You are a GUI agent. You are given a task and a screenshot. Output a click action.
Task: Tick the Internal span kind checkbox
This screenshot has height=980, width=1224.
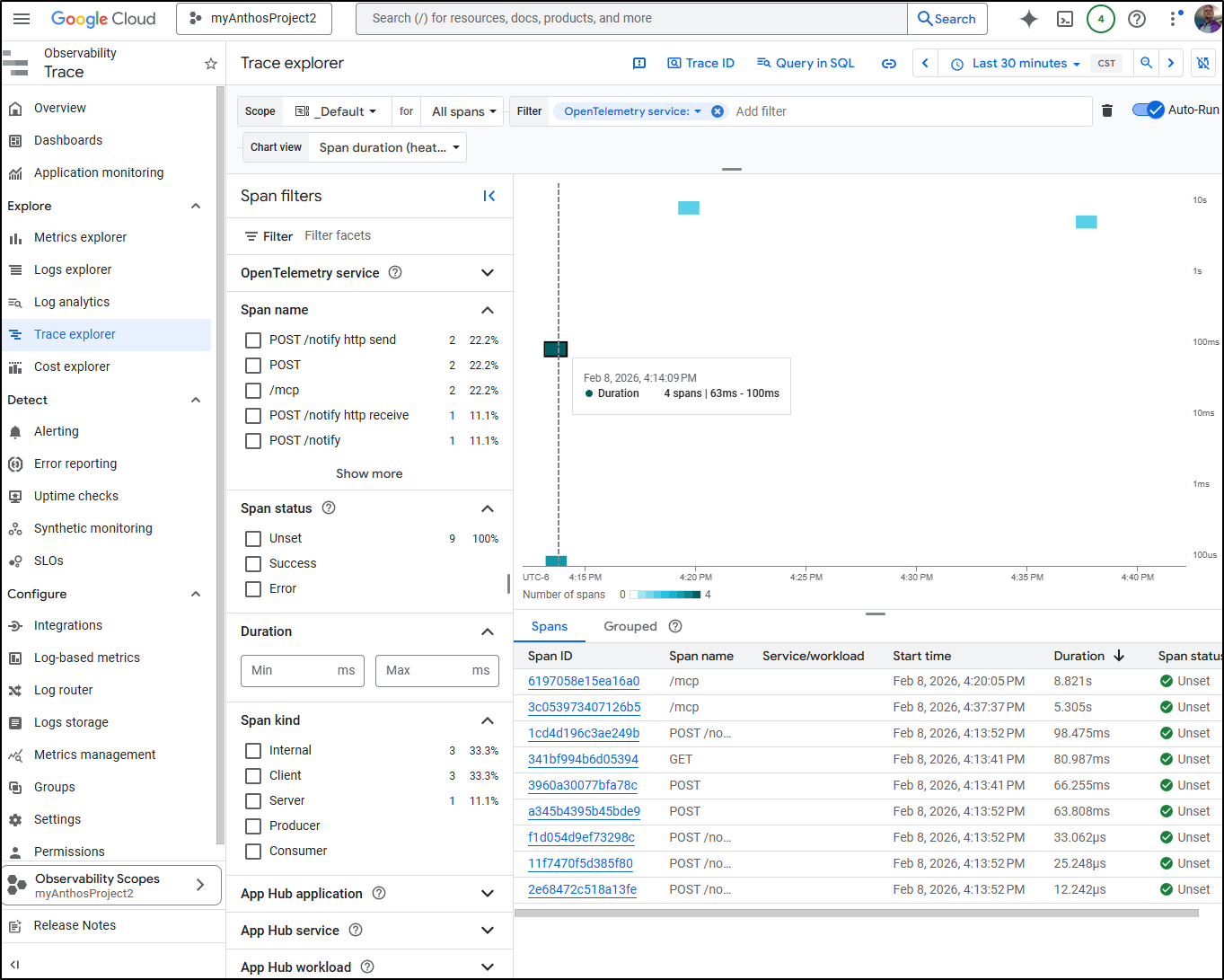pyautogui.click(x=253, y=751)
